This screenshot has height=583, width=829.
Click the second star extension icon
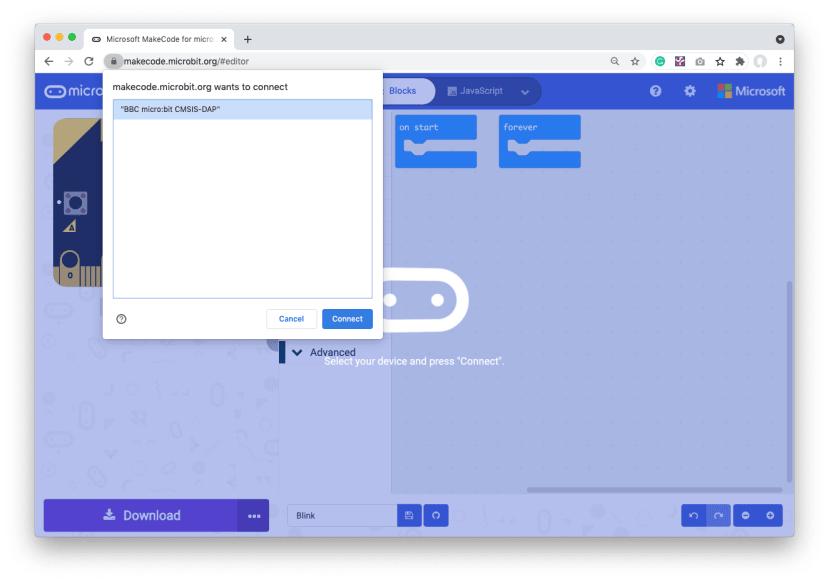[x=720, y=61]
